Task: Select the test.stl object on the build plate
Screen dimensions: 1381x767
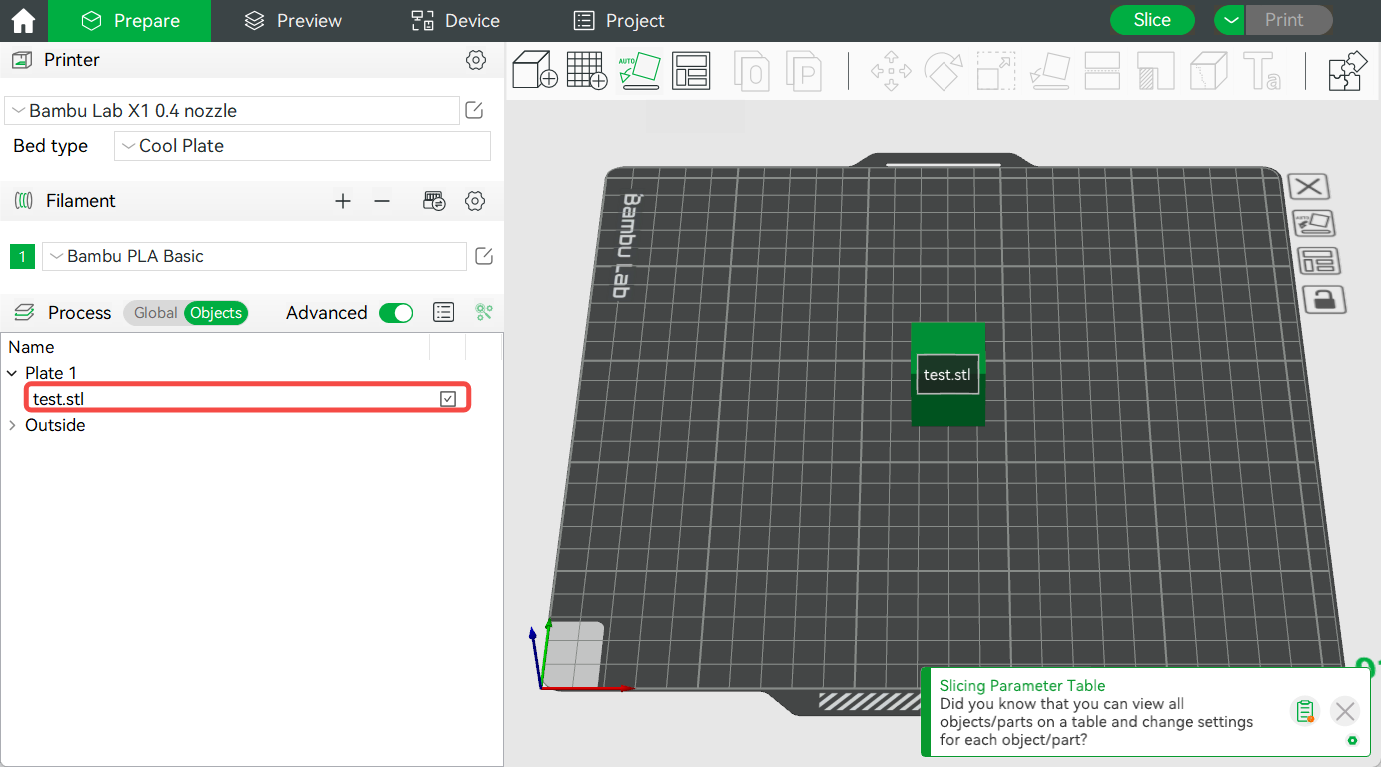Action: 947,375
